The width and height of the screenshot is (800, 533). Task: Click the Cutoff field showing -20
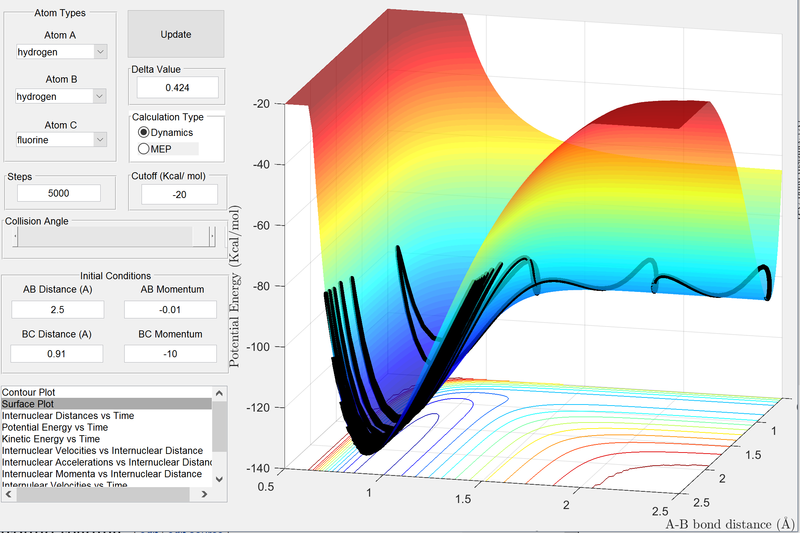coord(180,194)
